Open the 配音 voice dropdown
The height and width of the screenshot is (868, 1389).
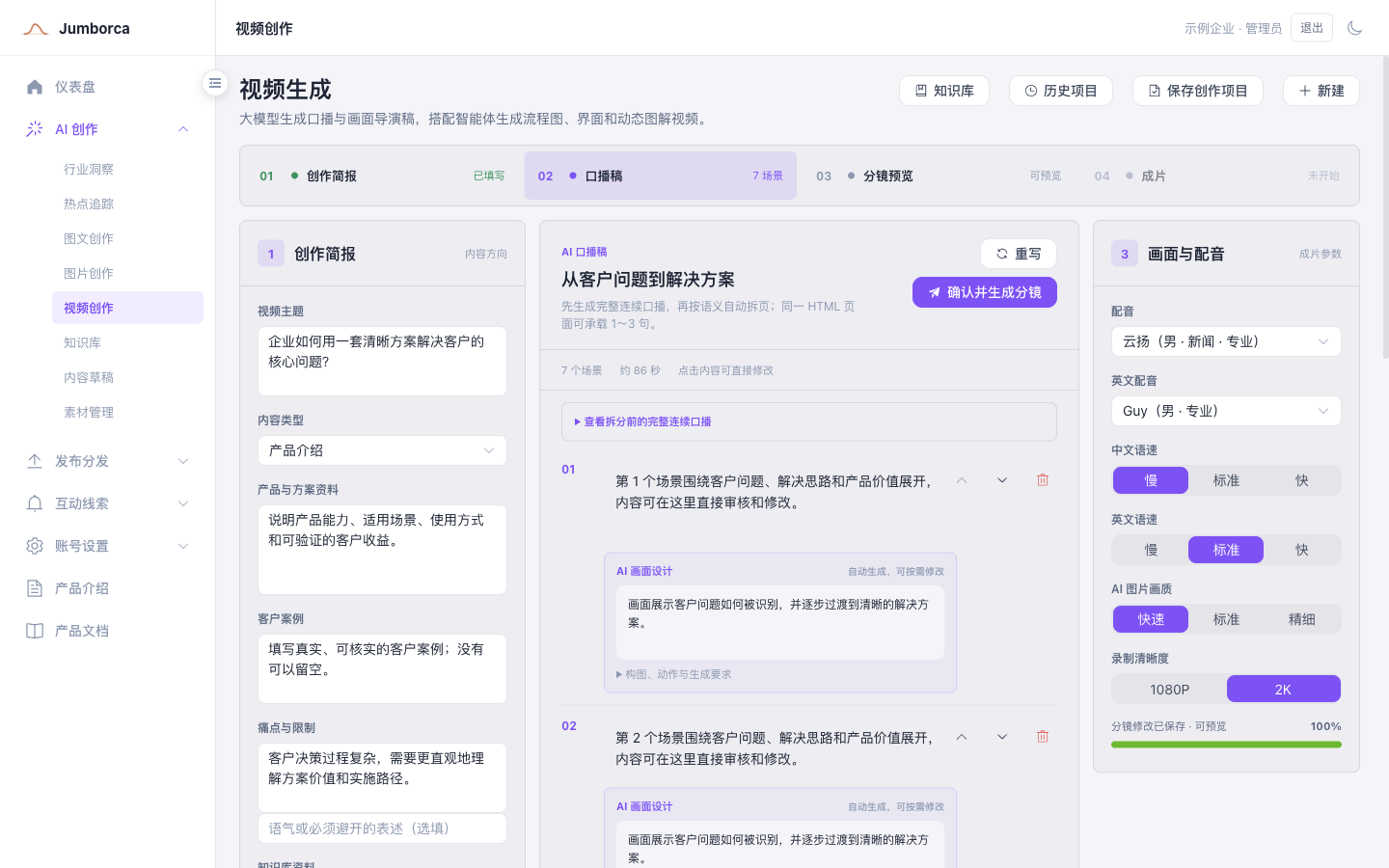coord(1226,341)
